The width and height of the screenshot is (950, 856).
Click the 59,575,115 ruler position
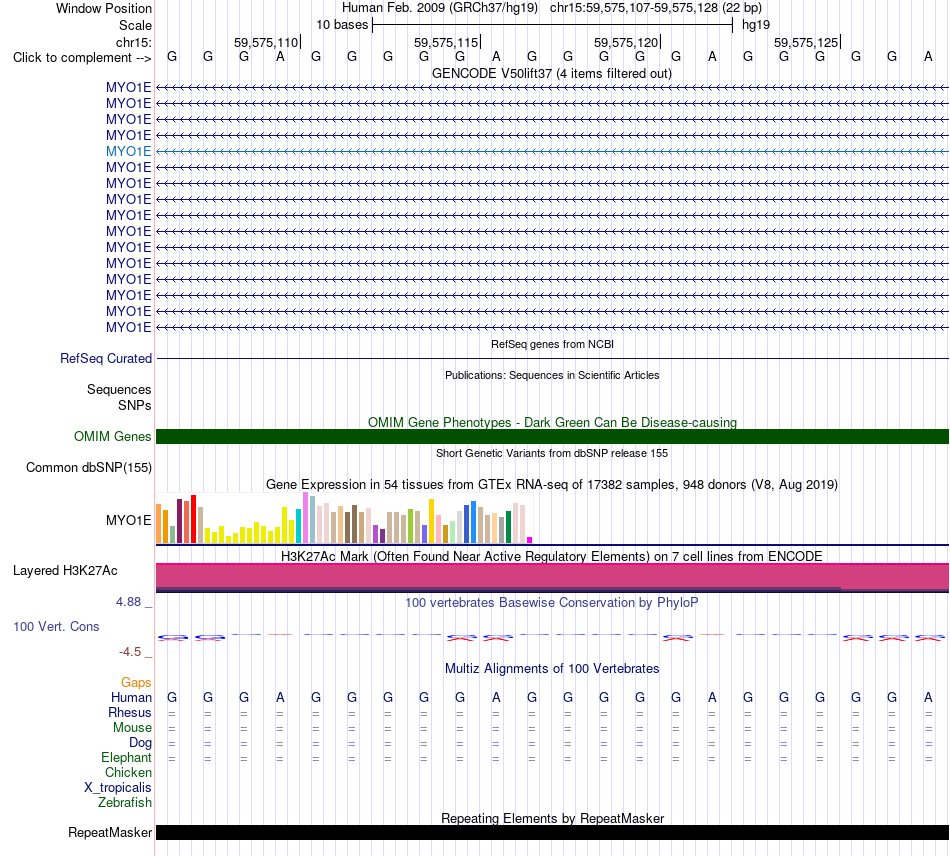pyautogui.click(x=446, y=42)
